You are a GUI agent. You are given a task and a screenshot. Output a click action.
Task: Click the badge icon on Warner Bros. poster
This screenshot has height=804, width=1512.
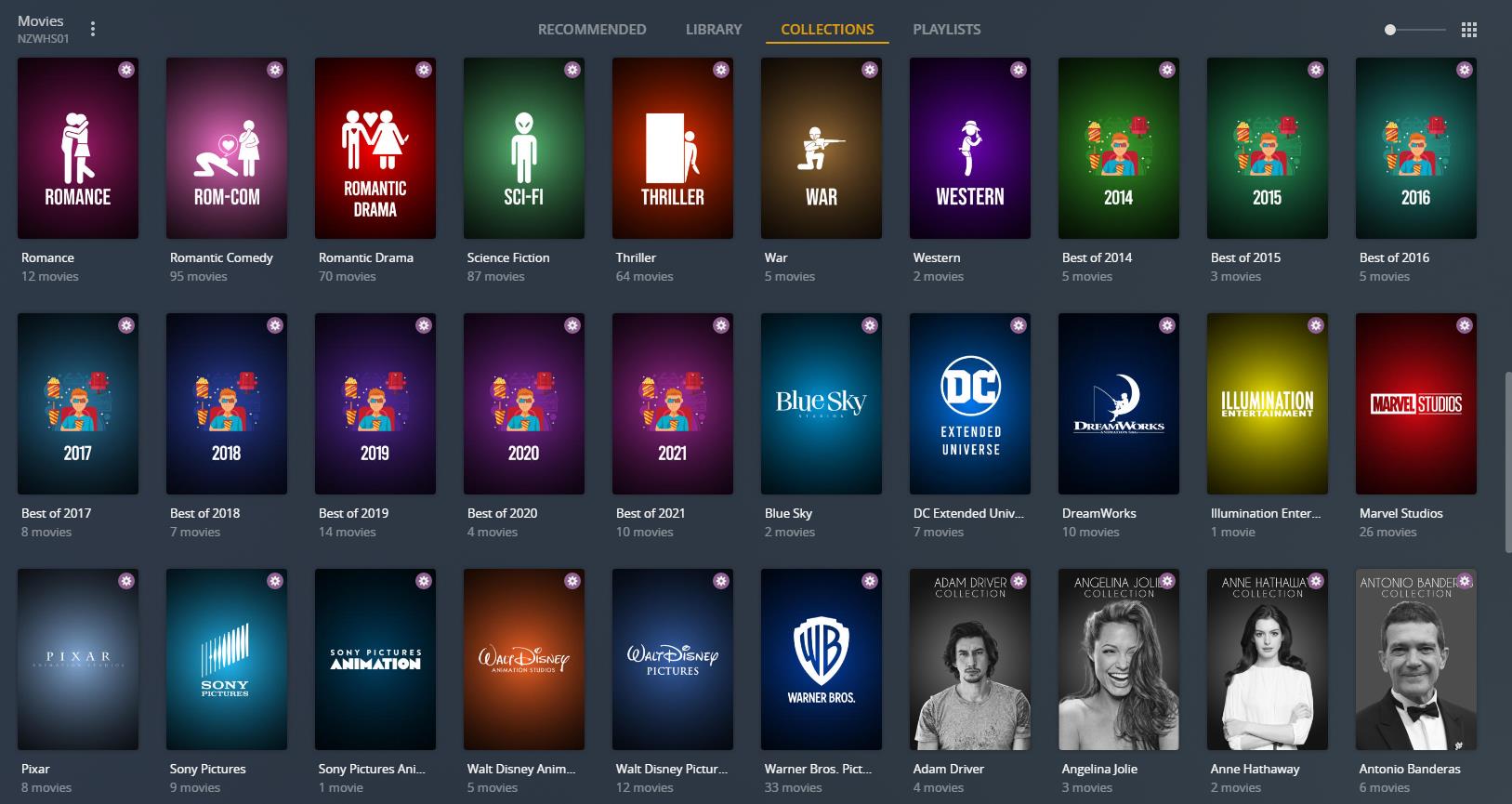(870, 581)
